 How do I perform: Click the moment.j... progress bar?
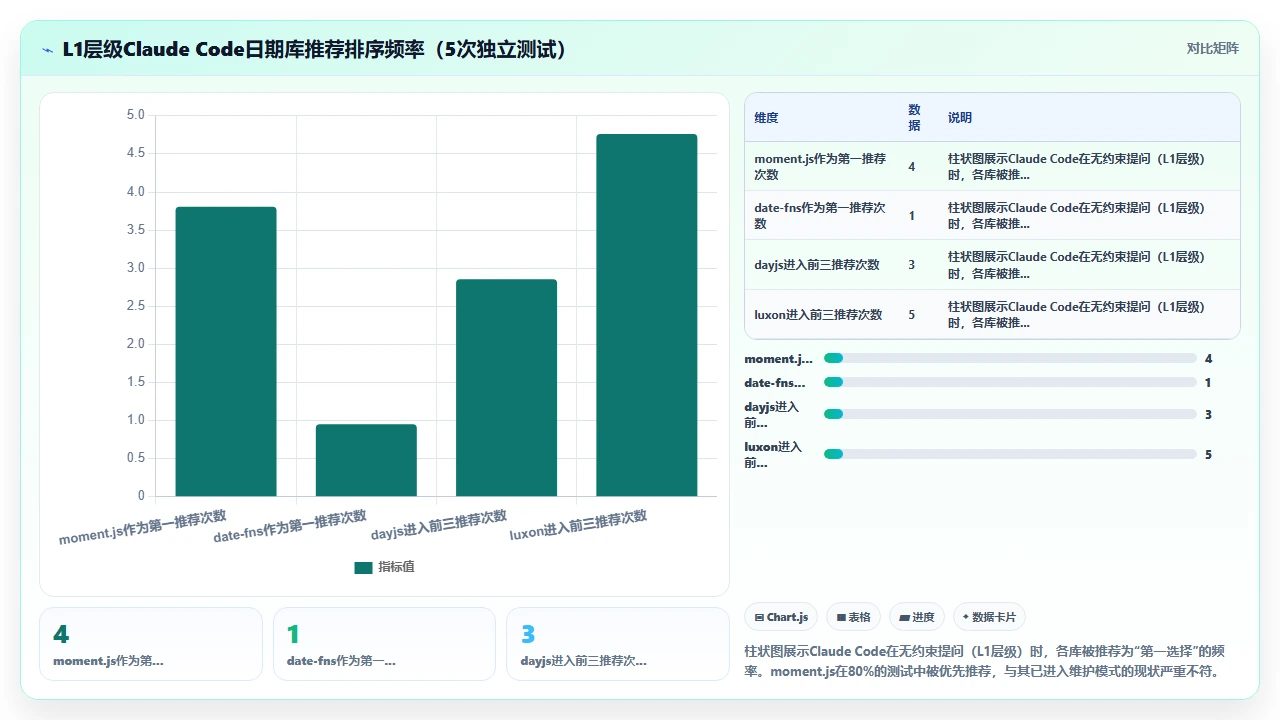pos(1010,358)
